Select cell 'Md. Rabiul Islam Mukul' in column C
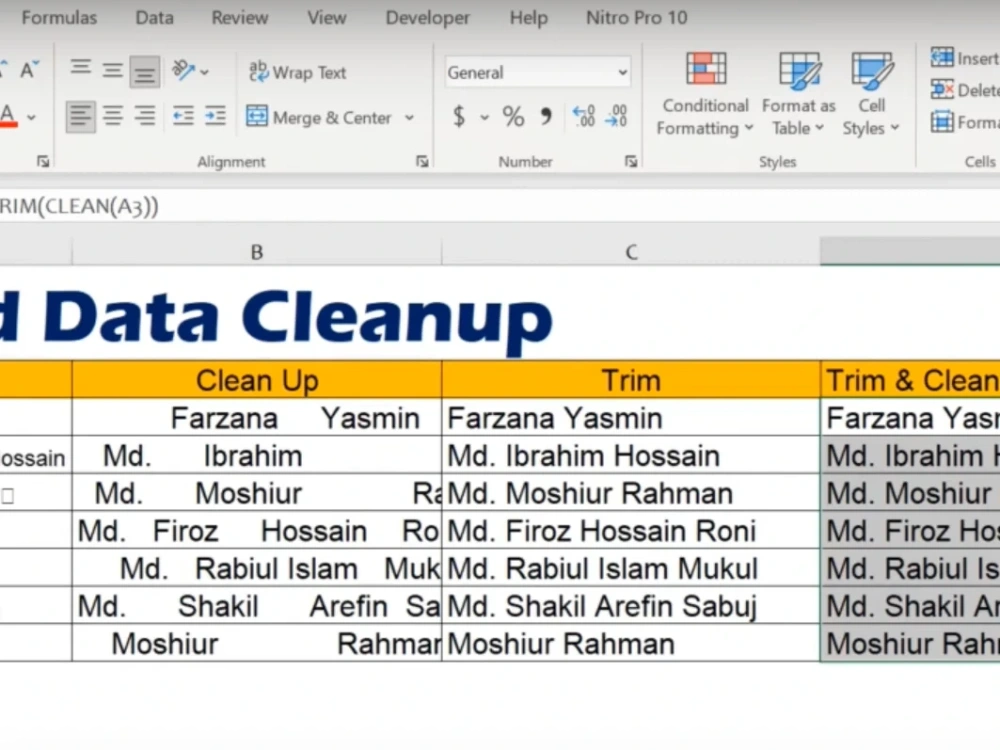The image size is (1000, 750). click(631, 568)
